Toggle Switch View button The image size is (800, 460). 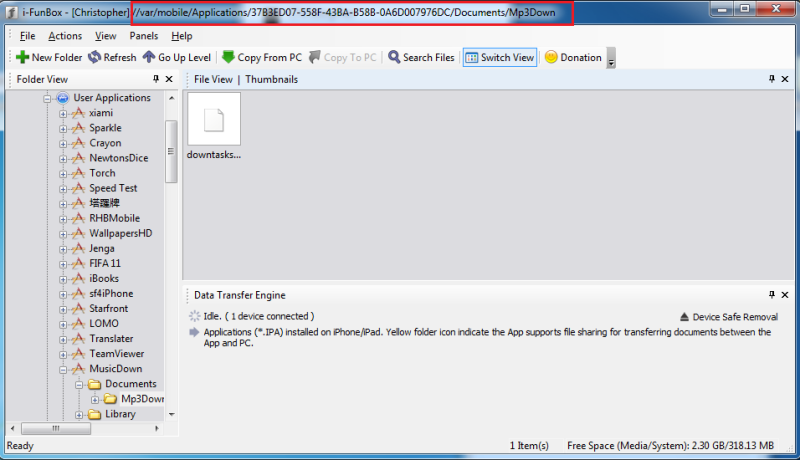point(500,58)
